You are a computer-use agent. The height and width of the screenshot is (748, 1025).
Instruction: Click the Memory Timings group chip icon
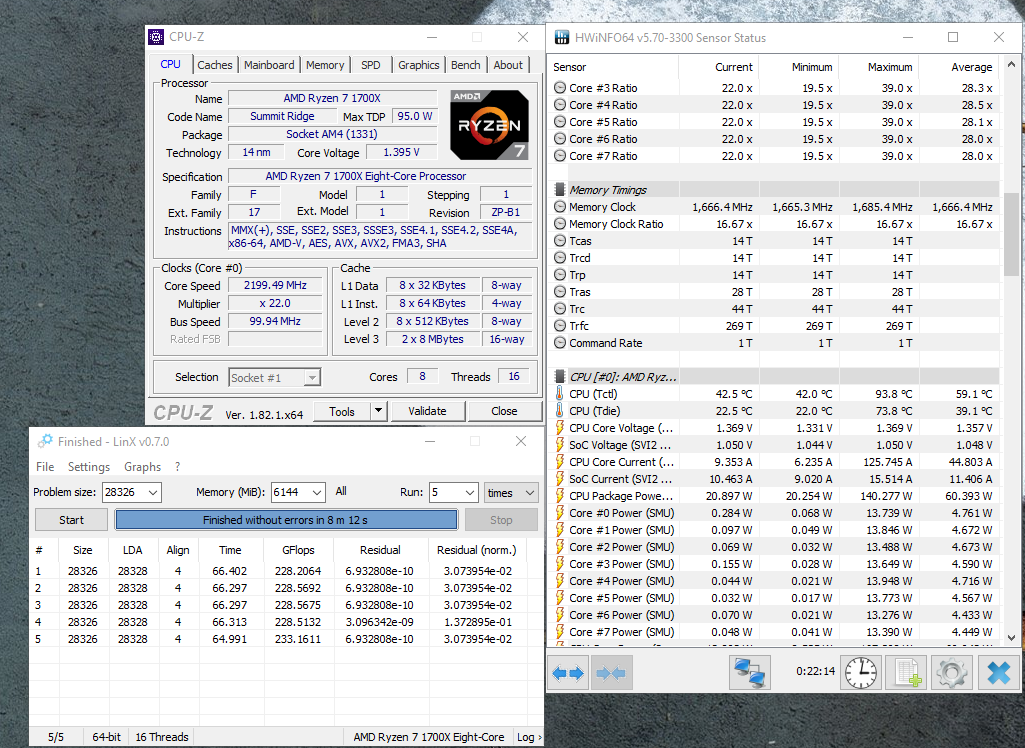tap(560, 190)
